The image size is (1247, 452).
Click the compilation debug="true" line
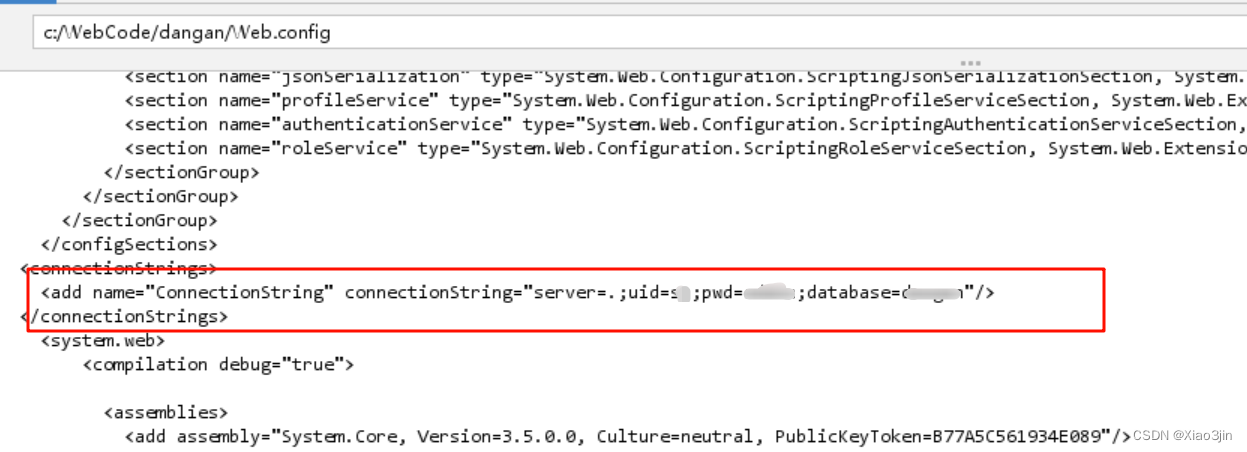(x=218, y=364)
